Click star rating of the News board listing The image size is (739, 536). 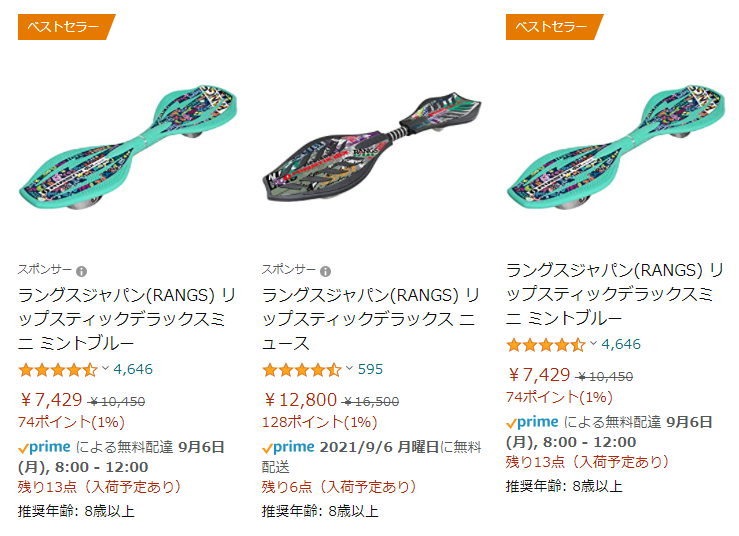coord(302,369)
